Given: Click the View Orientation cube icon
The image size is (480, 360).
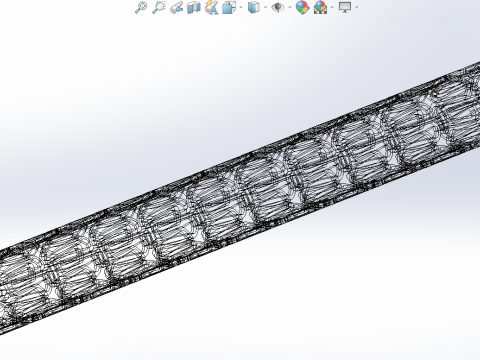Looking at the screenshot, I should click(229, 7).
